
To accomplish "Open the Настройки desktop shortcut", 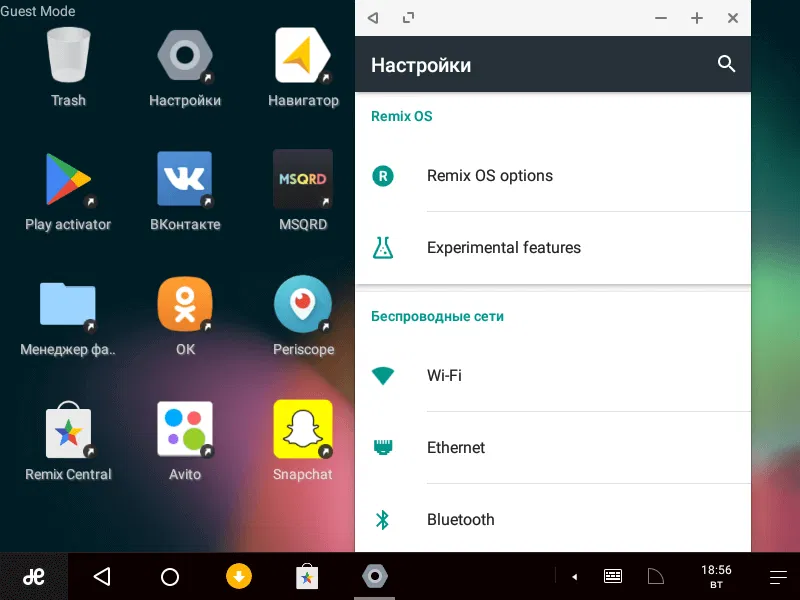I will coord(185,55).
